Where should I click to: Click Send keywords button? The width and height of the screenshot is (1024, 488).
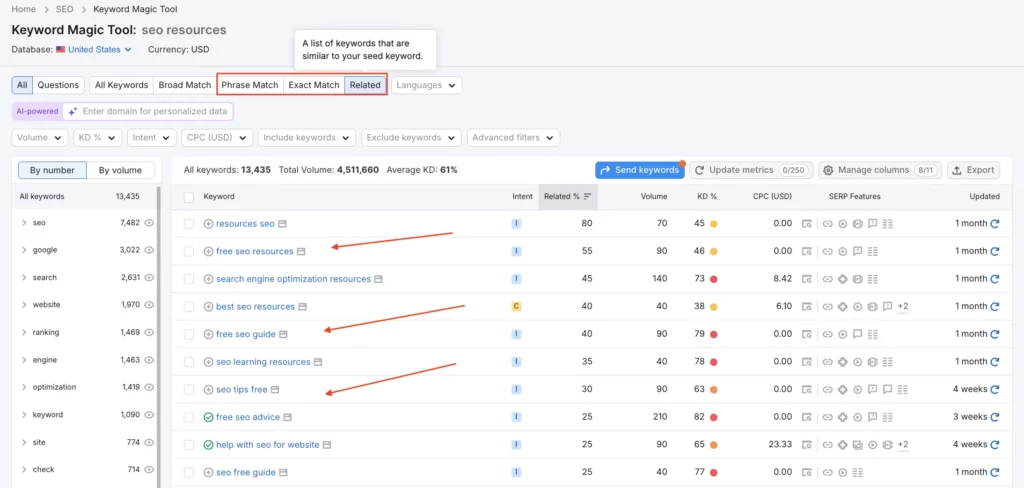(x=640, y=170)
